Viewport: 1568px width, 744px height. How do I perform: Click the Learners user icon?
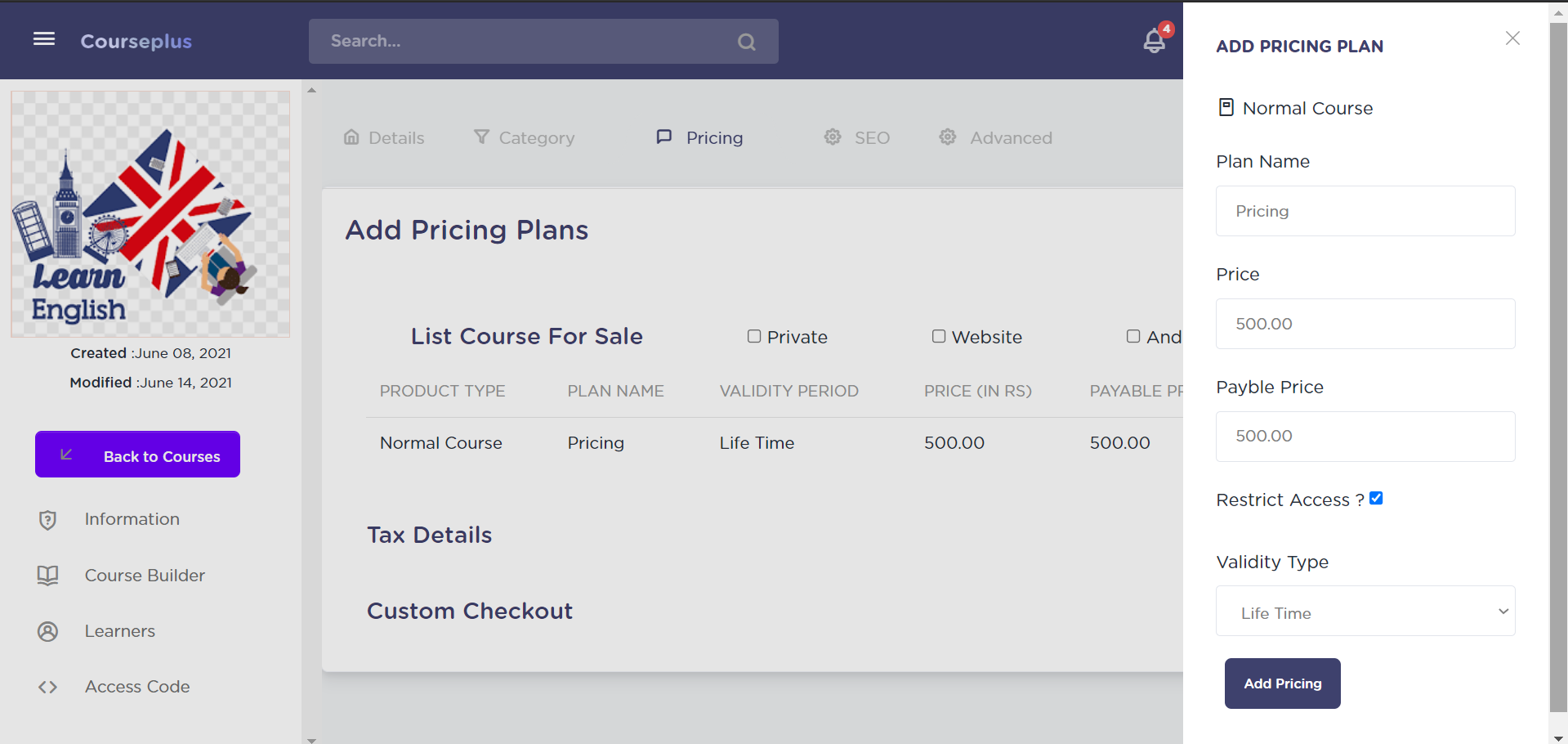[48, 631]
